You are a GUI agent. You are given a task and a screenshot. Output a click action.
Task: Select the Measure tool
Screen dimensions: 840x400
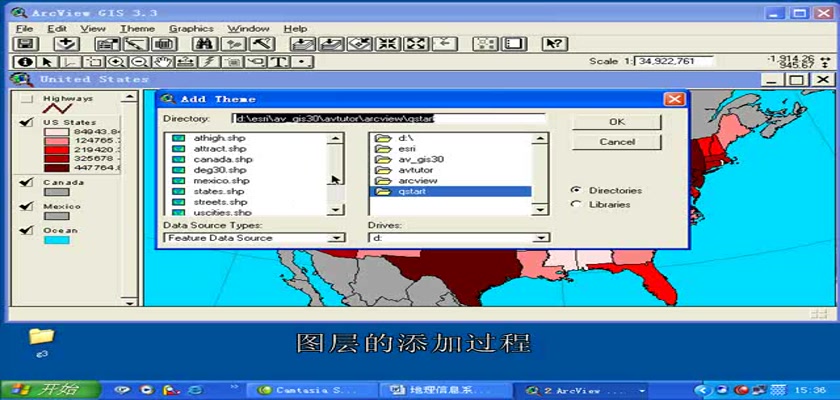[185, 62]
